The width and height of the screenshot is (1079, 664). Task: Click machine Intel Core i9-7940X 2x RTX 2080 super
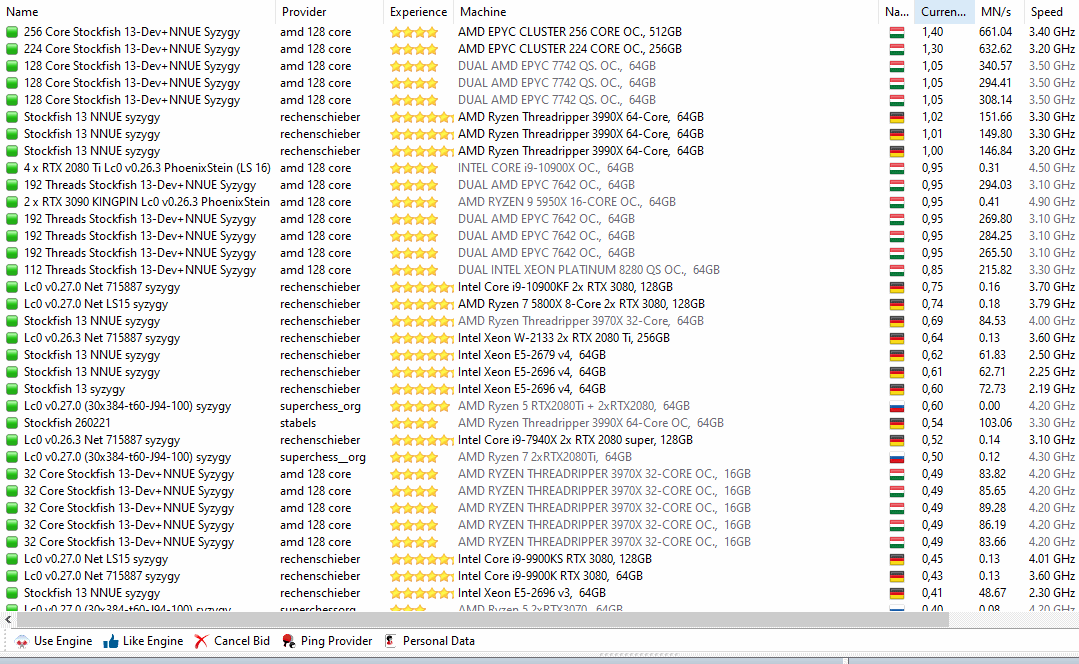point(575,440)
